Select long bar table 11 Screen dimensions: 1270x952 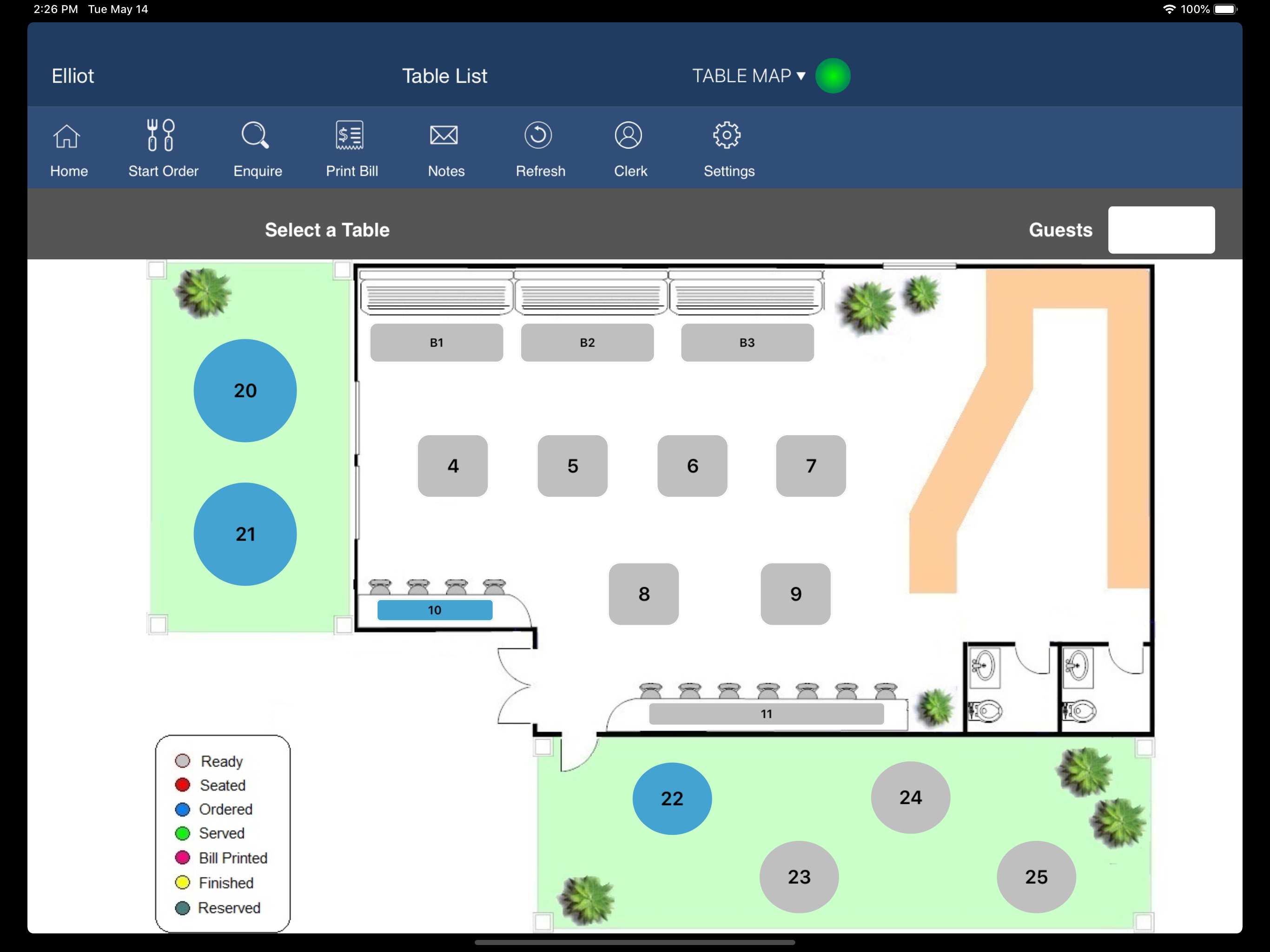pyautogui.click(x=767, y=714)
